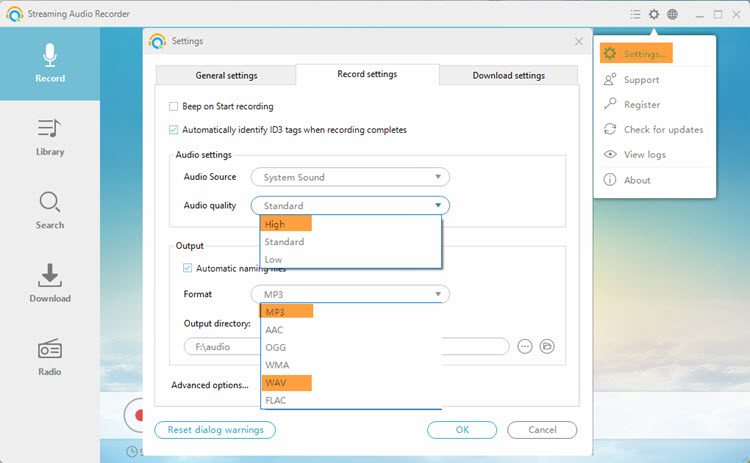Expand the Audio Source dropdown
This screenshot has width=750, height=463.
(x=349, y=177)
